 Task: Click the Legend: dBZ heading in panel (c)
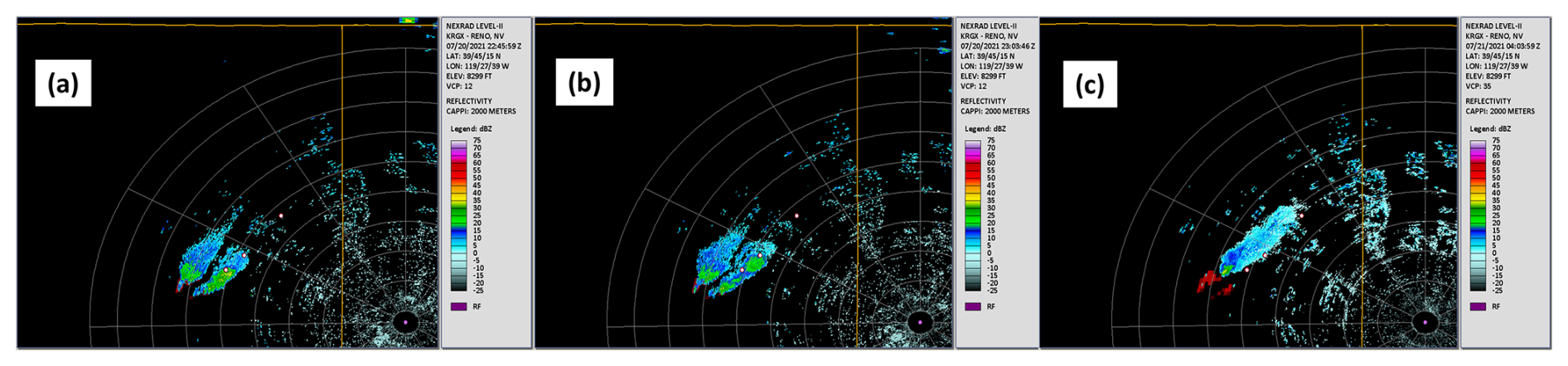[x=1489, y=129]
